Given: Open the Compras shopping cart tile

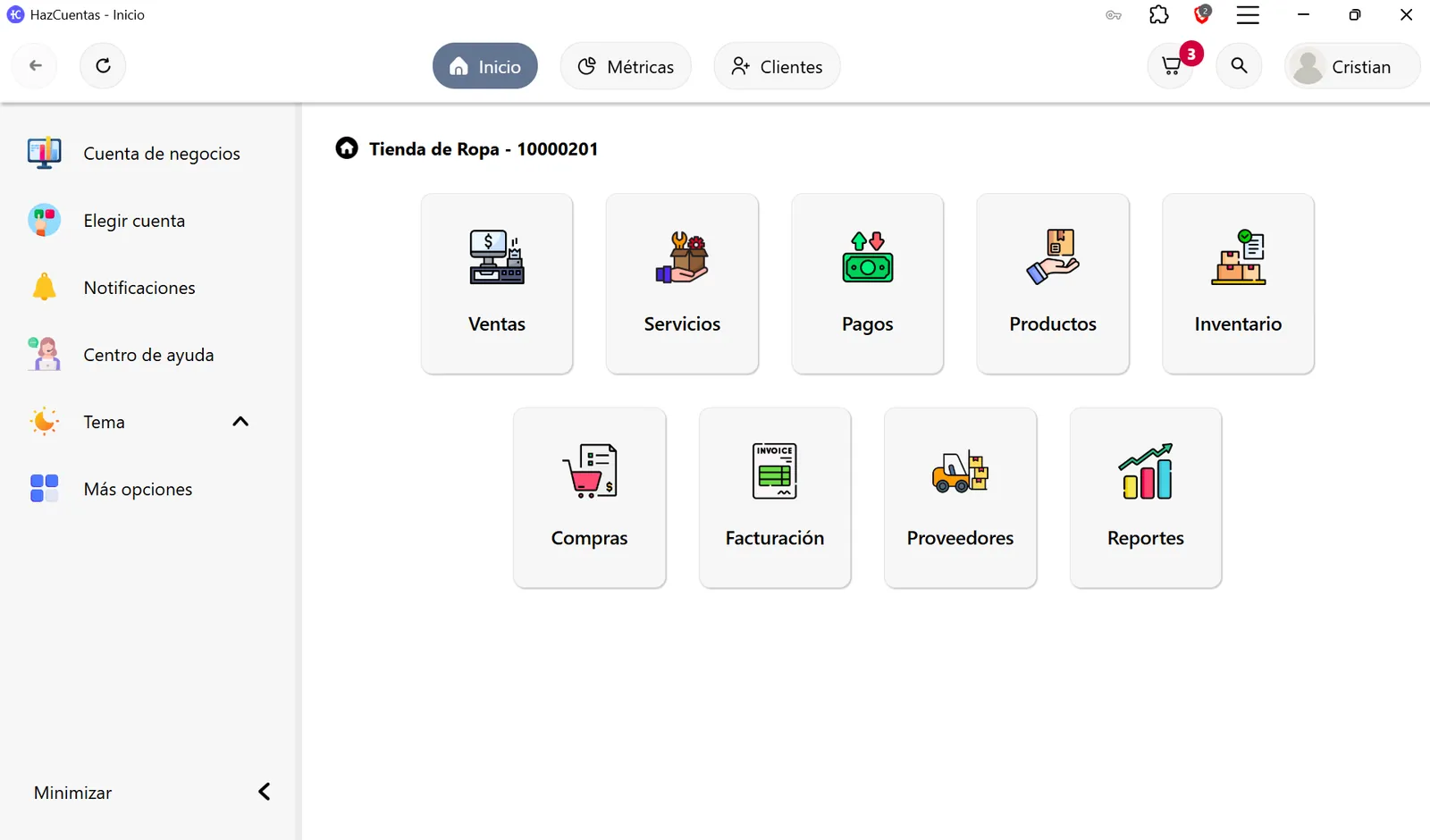Looking at the screenshot, I should pos(590,498).
